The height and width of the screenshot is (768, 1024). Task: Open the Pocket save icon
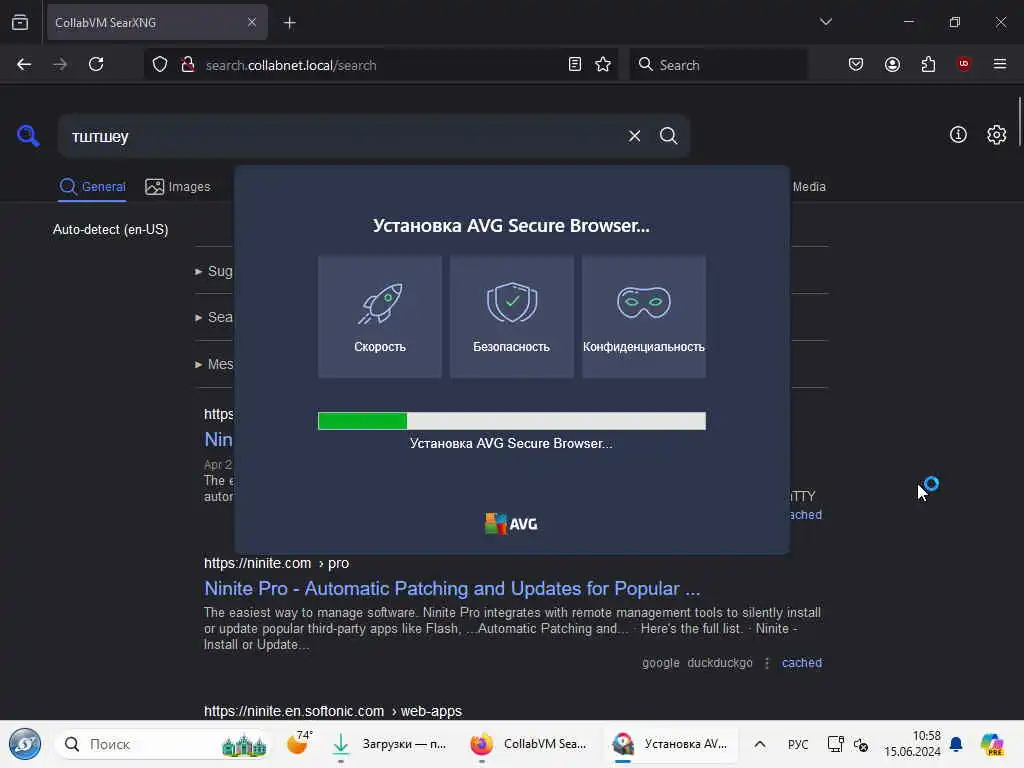click(x=856, y=64)
